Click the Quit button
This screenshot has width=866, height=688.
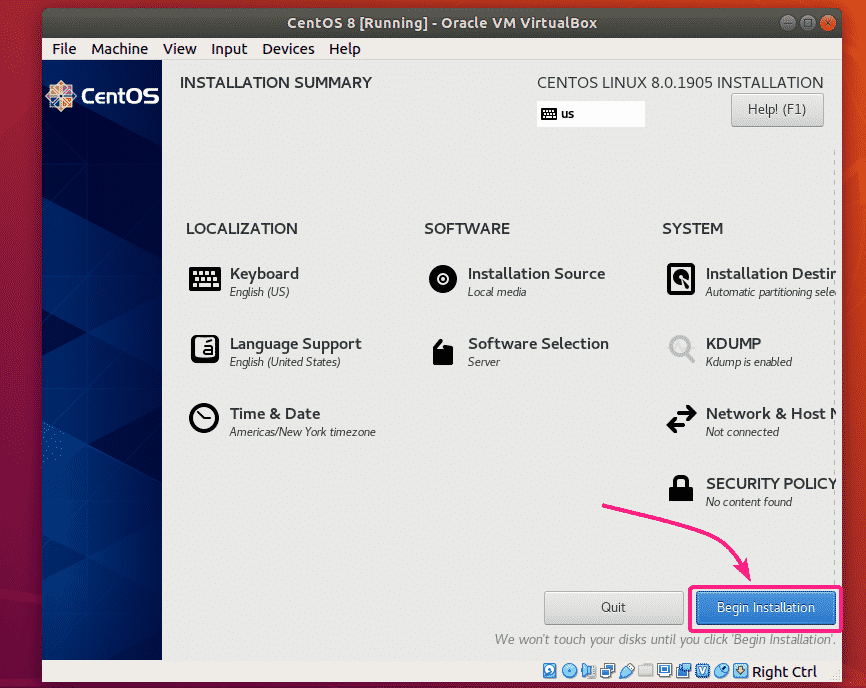(613, 607)
